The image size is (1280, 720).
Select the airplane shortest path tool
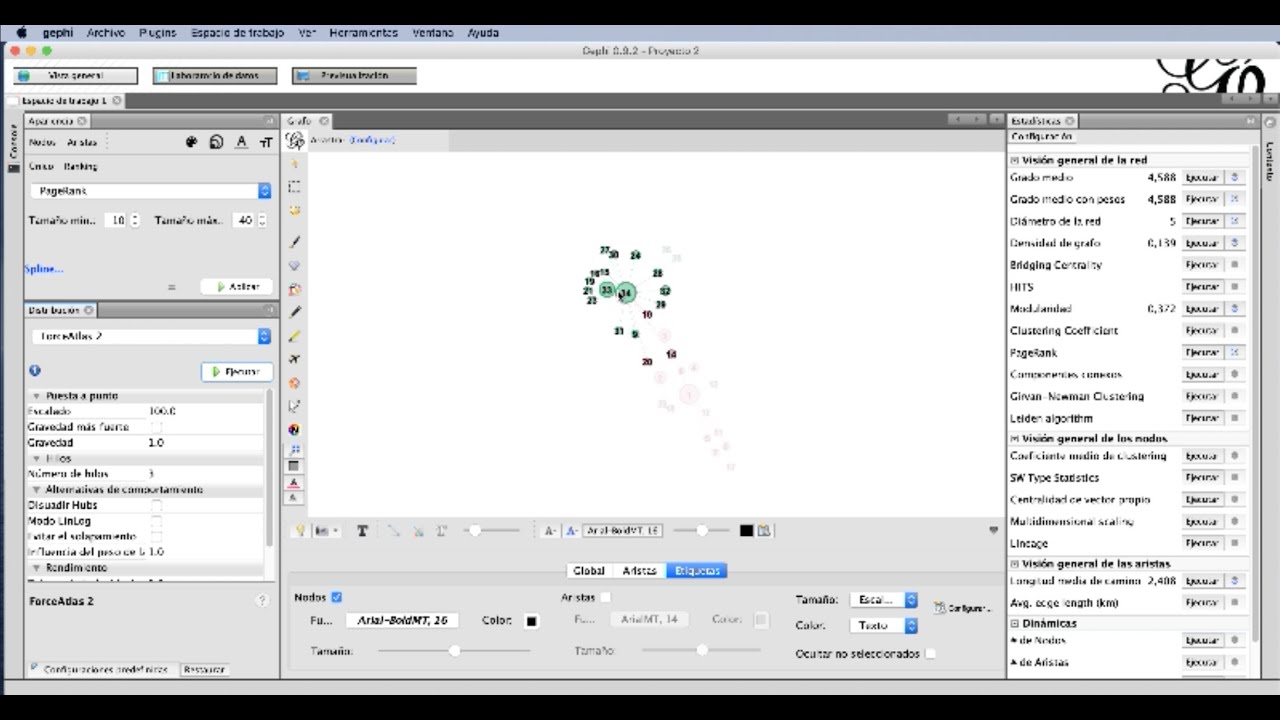(294, 359)
